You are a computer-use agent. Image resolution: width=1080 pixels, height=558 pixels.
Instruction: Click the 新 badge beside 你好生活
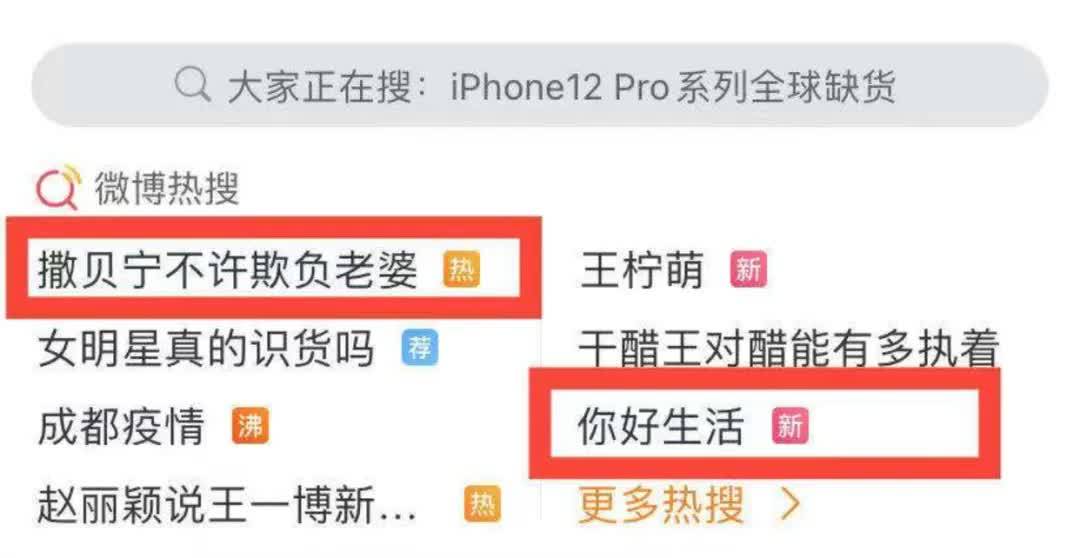click(x=790, y=426)
